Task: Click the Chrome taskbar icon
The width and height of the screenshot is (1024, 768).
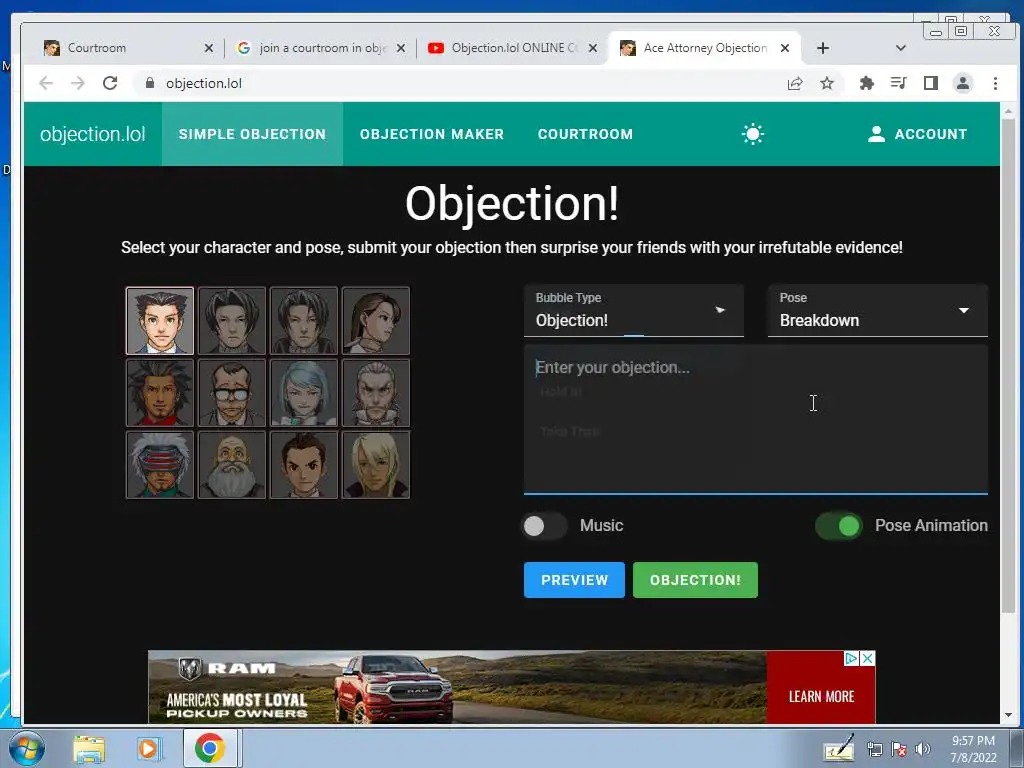Action: pos(209,748)
